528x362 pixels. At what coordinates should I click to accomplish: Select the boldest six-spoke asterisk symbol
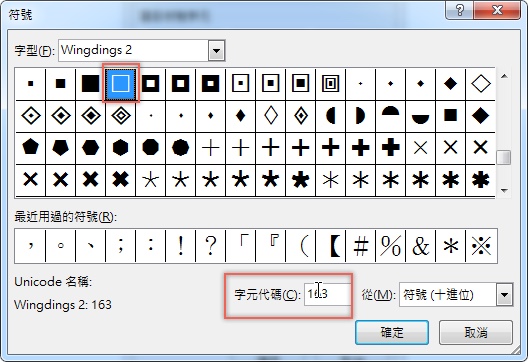481,179
